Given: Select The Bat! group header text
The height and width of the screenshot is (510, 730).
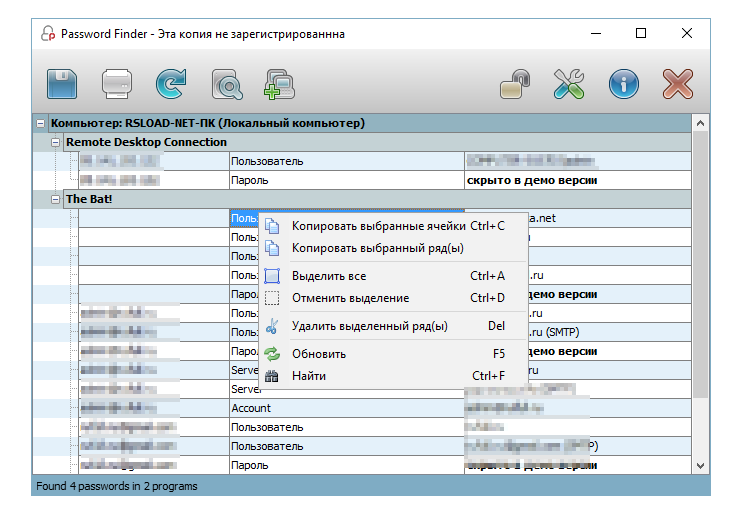Looking at the screenshot, I should 89,199.
